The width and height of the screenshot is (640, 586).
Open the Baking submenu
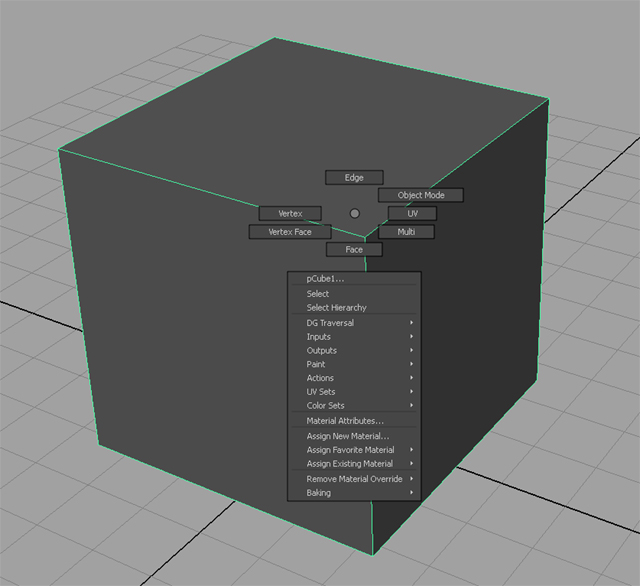point(354,493)
